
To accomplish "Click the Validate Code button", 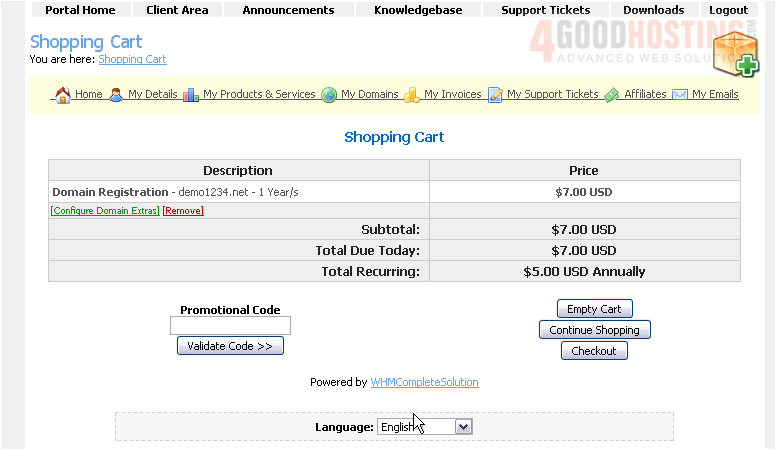I will pos(230,346).
